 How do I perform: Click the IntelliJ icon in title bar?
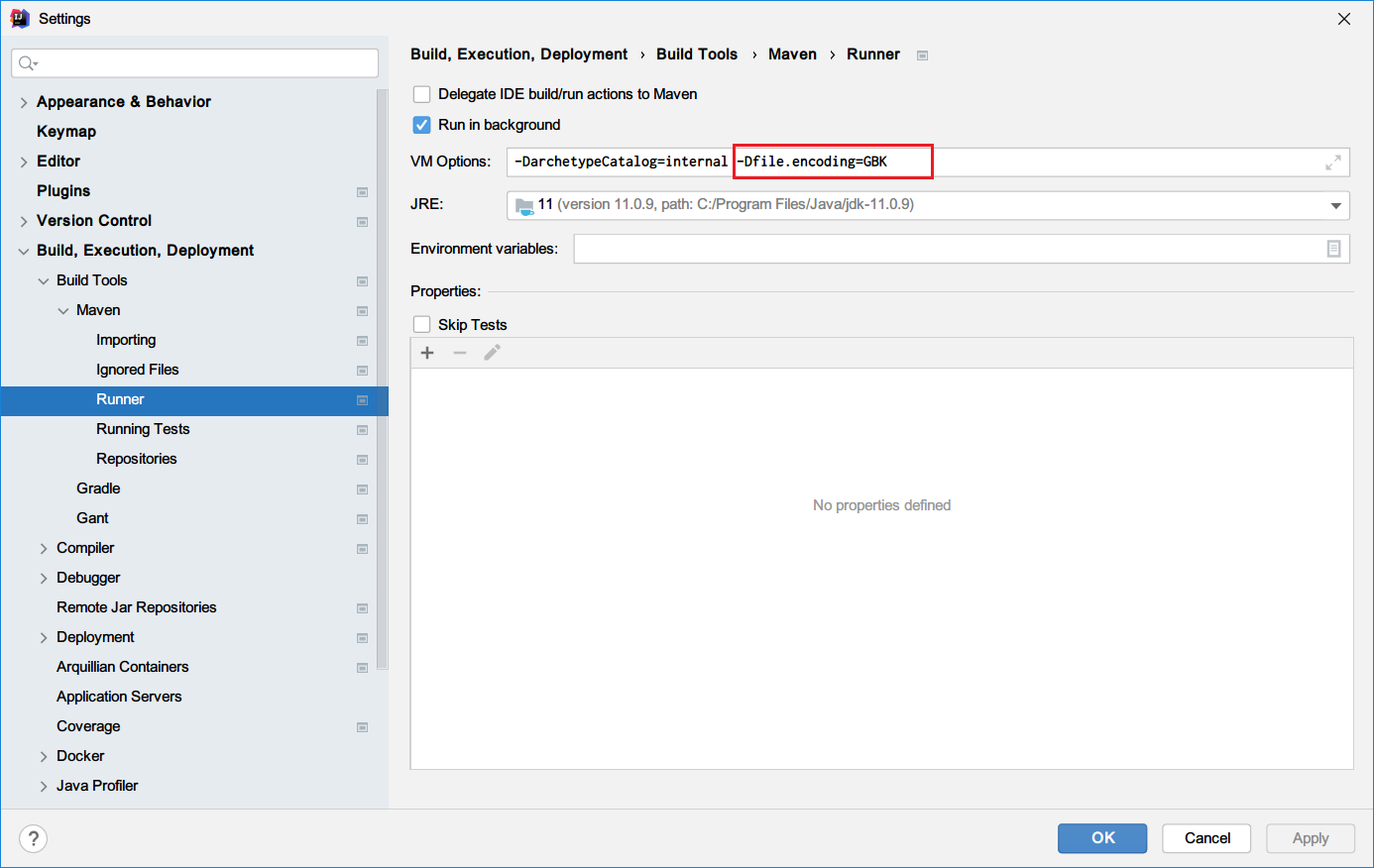tap(19, 18)
